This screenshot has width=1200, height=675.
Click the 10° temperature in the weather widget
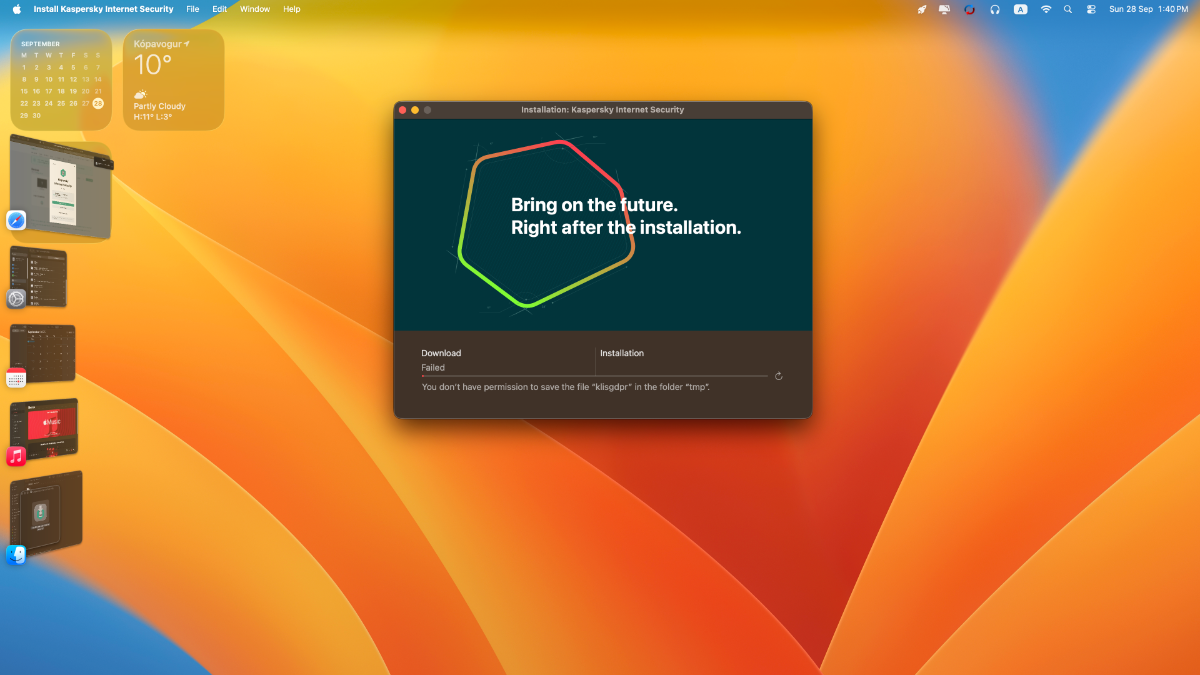point(152,66)
